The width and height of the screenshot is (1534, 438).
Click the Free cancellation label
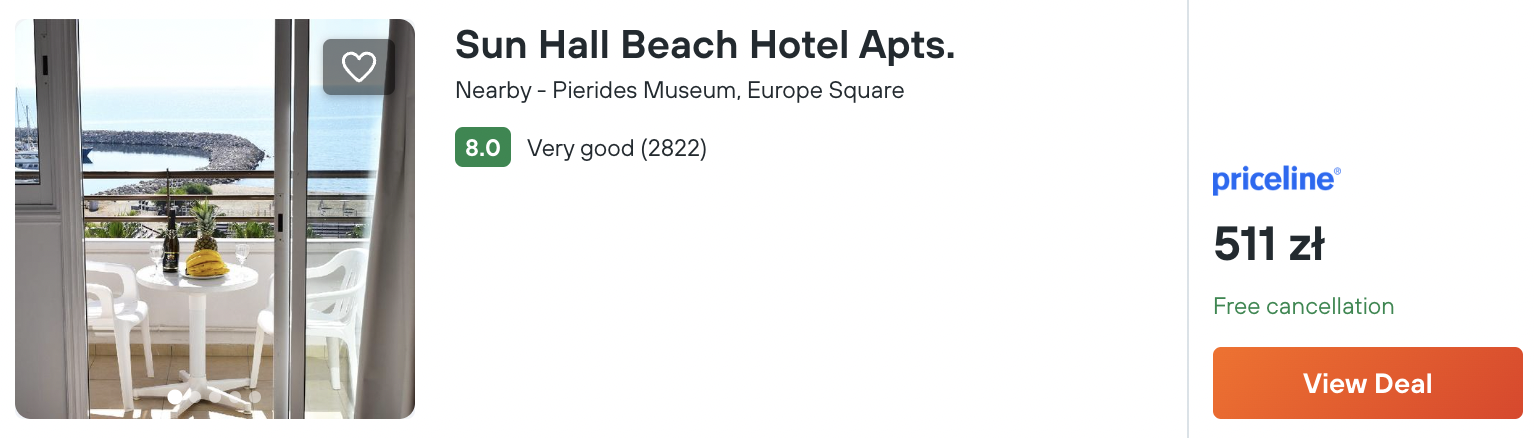[x=1303, y=306]
